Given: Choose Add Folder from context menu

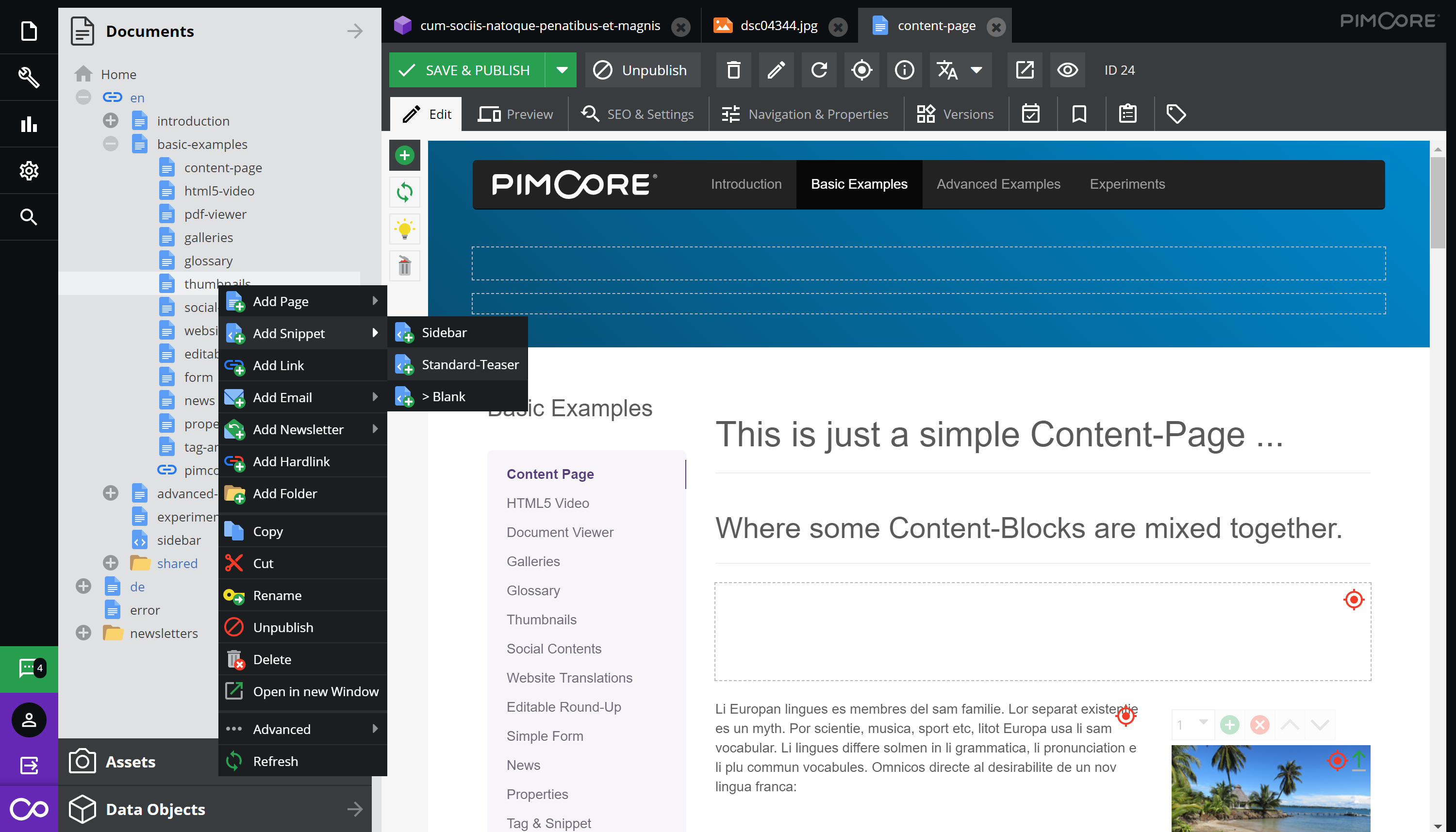Looking at the screenshot, I should pyautogui.click(x=285, y=493).
